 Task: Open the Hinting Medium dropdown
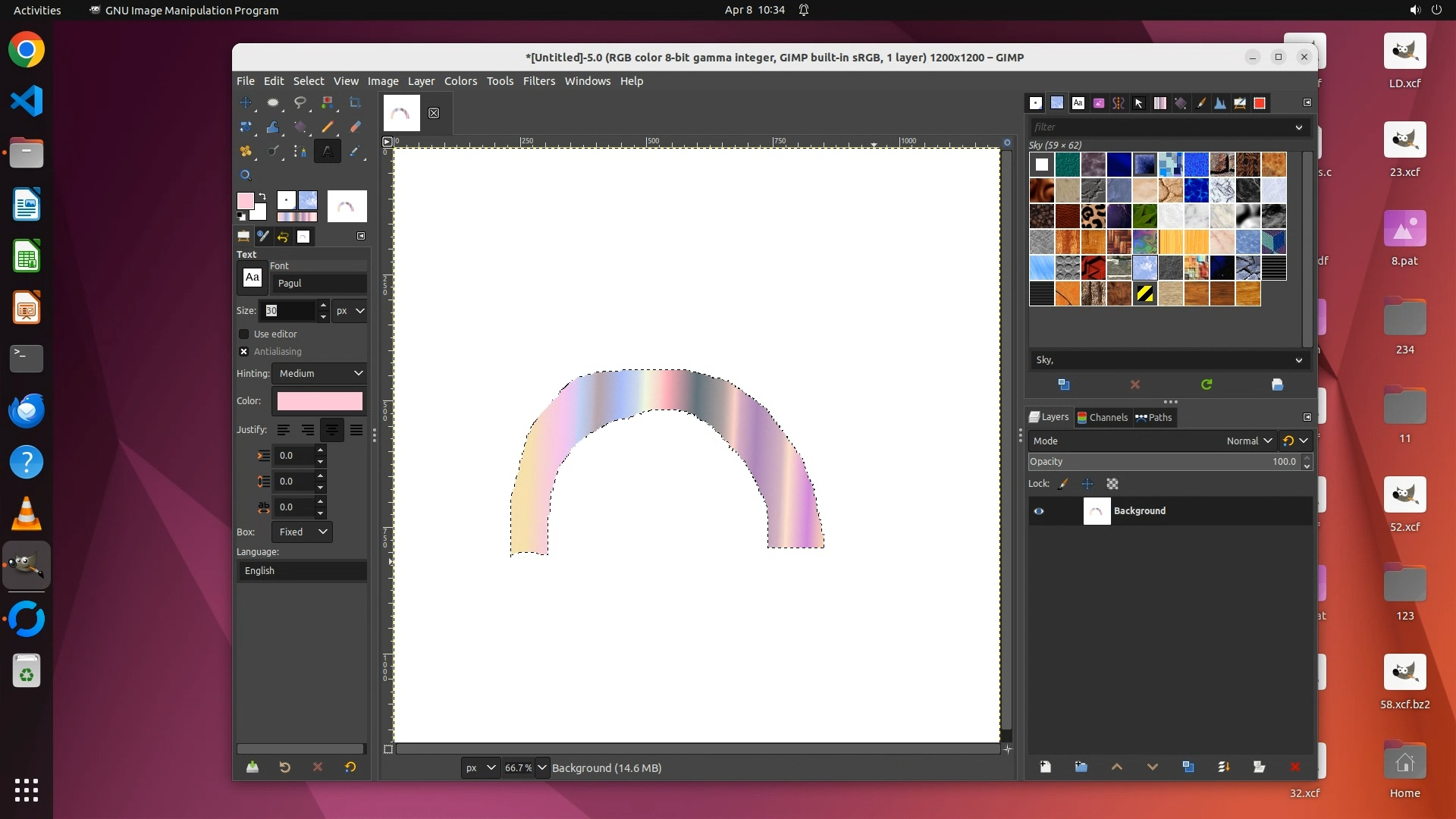point(320,373)
